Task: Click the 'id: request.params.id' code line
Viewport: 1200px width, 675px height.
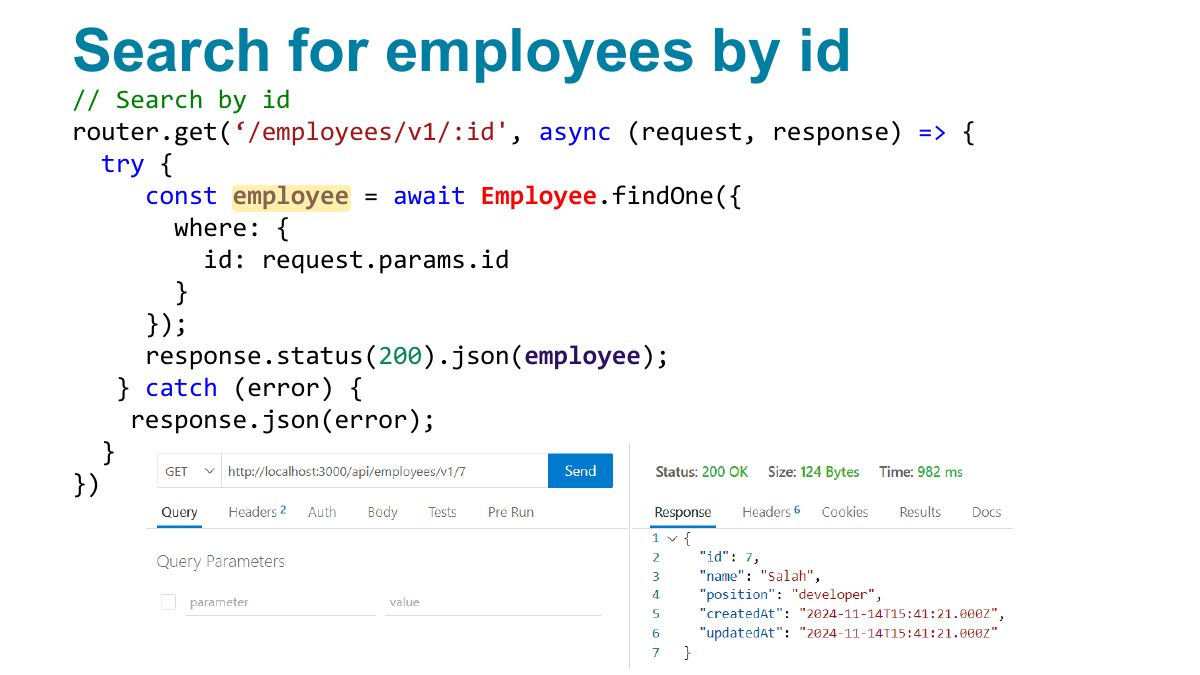Action: pos(356,261)
